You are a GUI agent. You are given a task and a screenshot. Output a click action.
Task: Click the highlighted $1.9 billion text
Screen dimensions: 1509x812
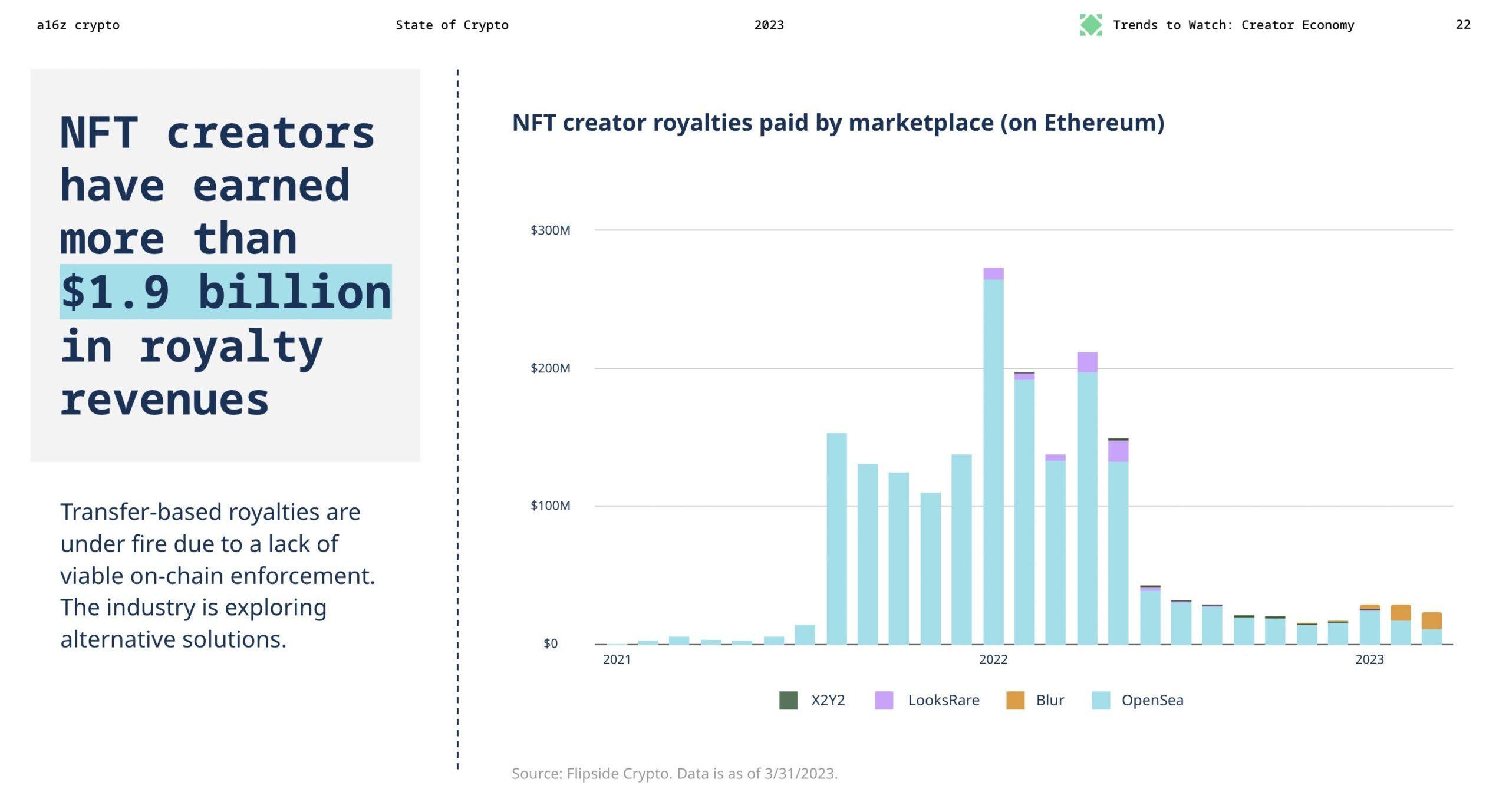click(226, 292)
